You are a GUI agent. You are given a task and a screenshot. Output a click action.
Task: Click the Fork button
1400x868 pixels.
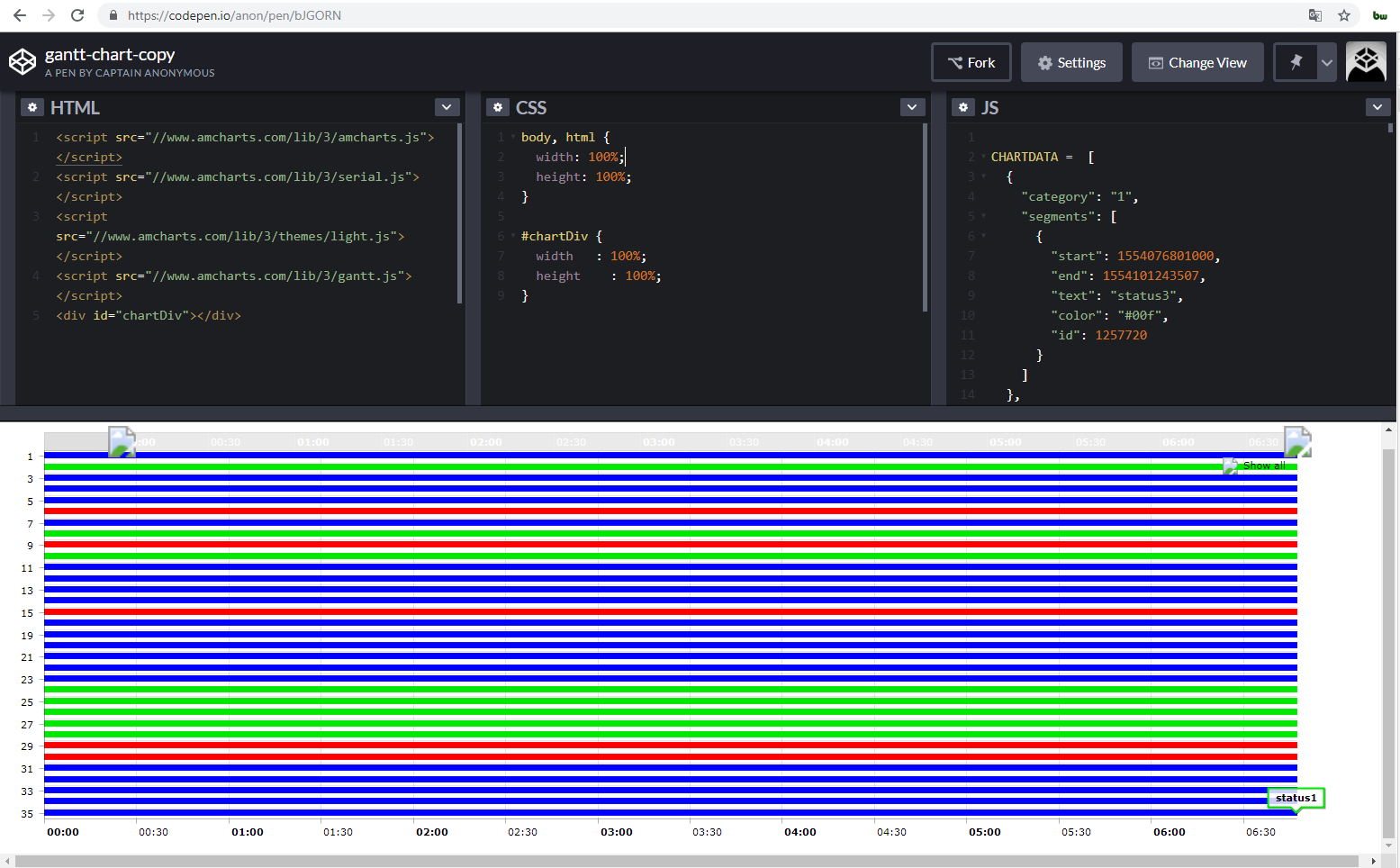coord(971,61)
